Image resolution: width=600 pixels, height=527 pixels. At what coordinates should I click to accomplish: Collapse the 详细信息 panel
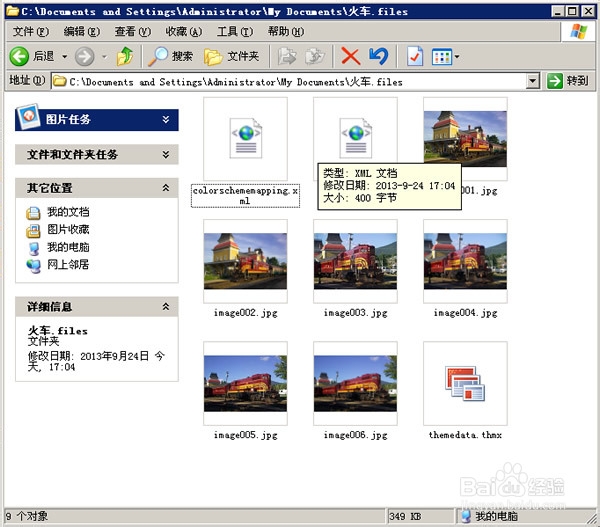click(x=166, y=306)
